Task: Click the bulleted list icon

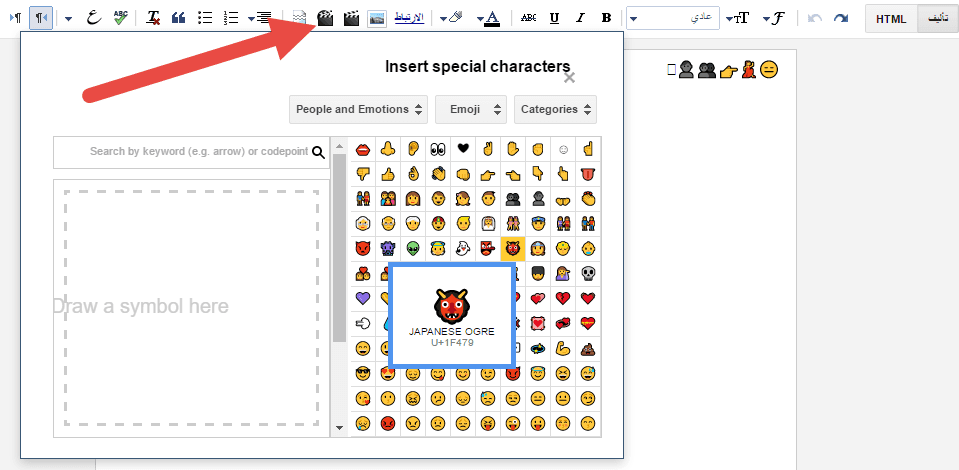Action: [x=205, y=18]
